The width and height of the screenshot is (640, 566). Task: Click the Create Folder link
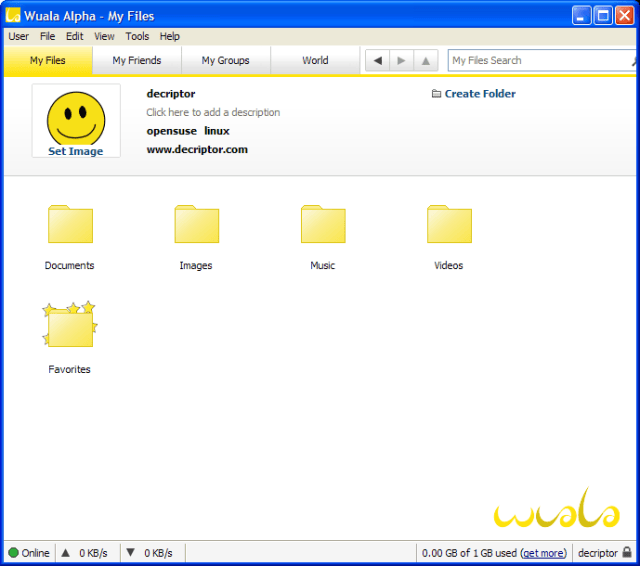tap(480, 94)
